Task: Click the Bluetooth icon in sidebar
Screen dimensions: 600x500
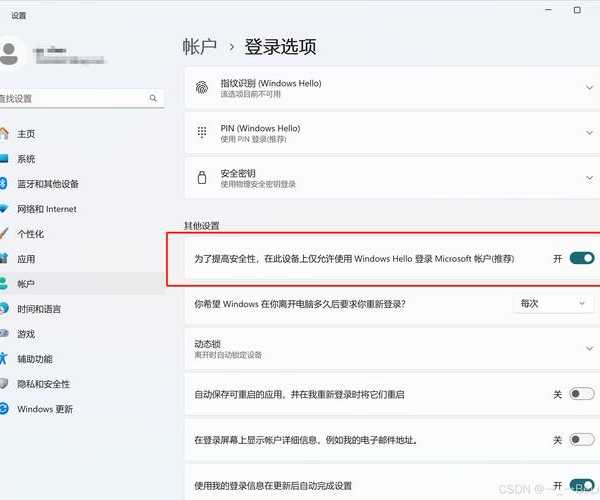Action: (x=4, y=184)
